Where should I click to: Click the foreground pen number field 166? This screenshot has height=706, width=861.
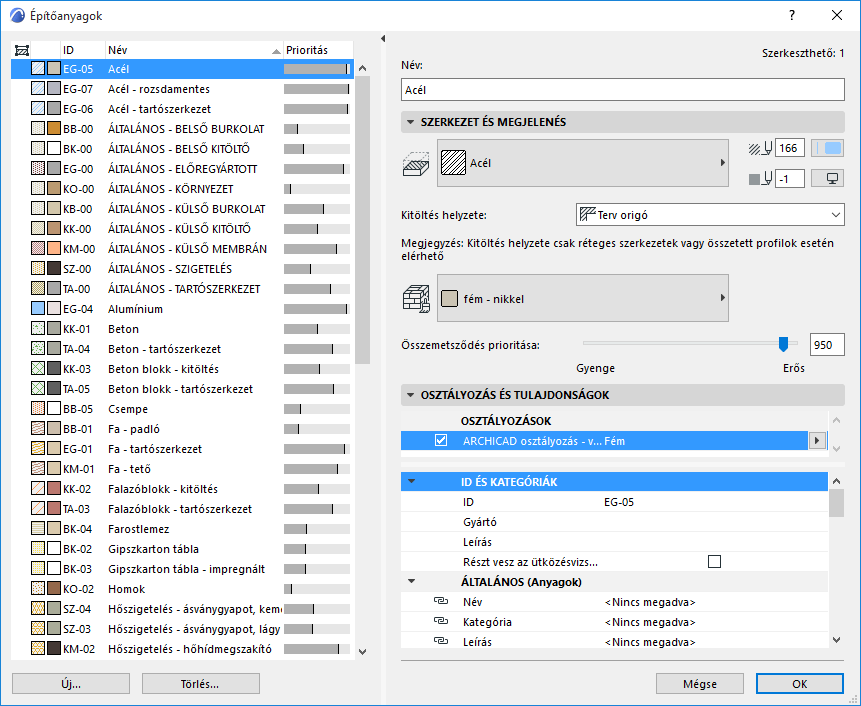coord(790,148)
